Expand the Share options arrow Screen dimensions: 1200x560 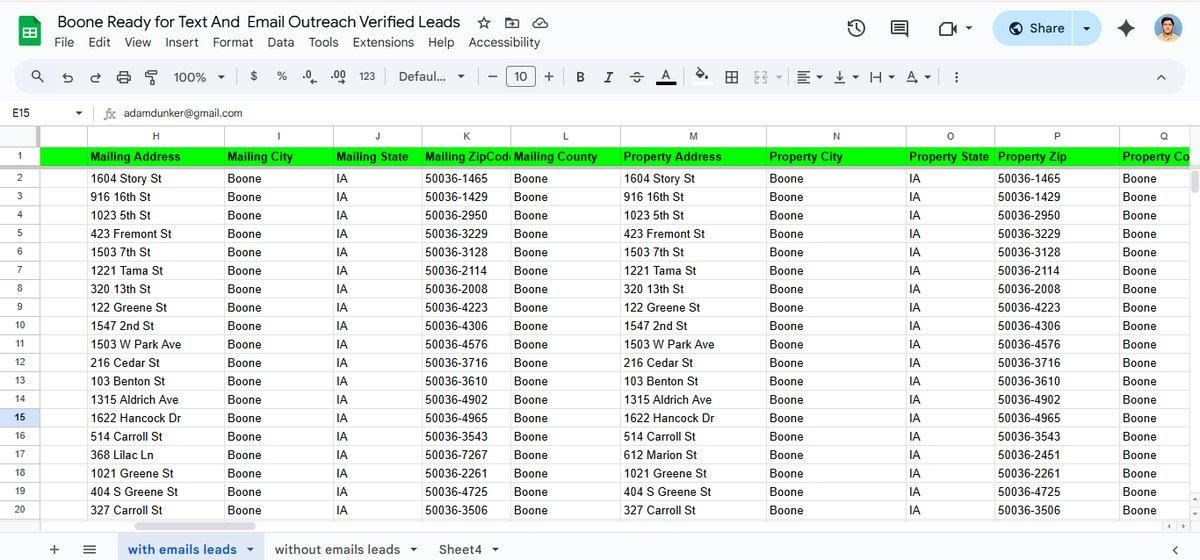[1087, 28]
